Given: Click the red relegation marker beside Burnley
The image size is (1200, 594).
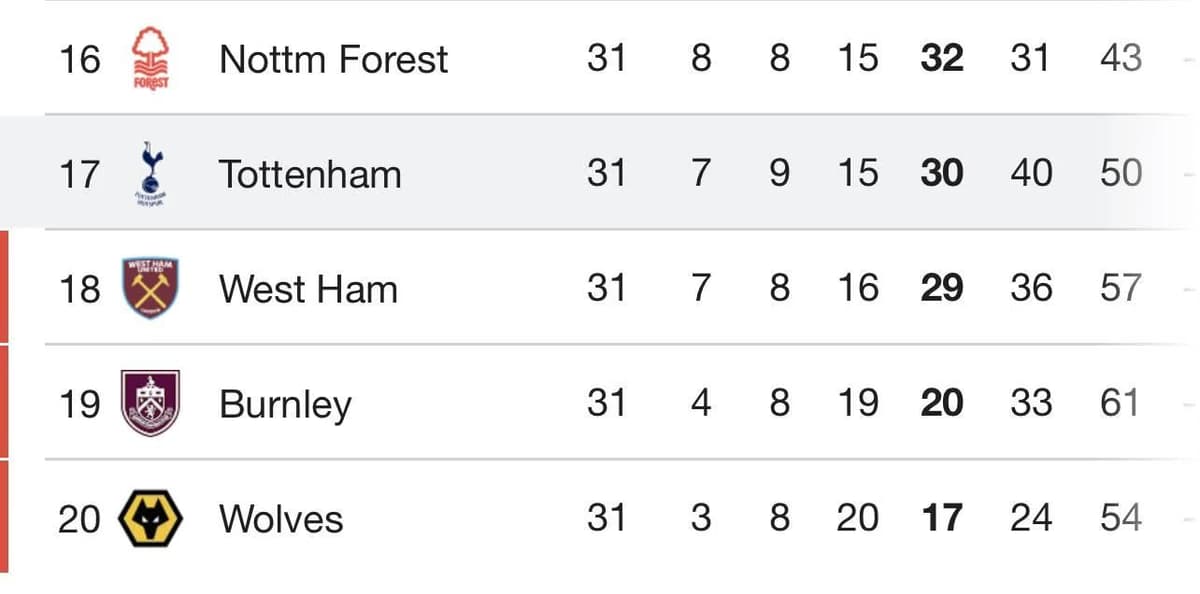Looking at the screenshot, I should [4, 403].
